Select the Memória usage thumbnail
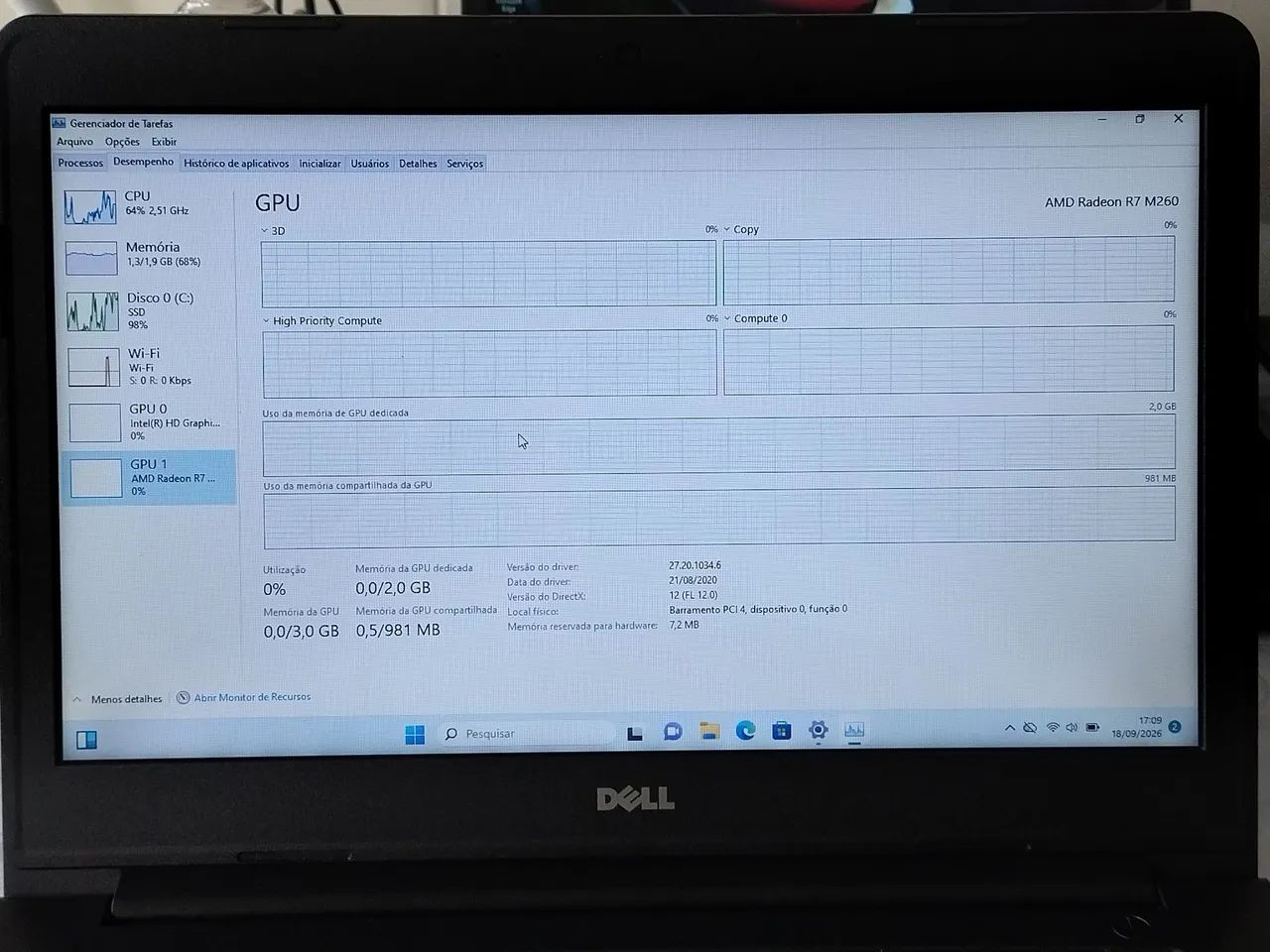This screenshot has width=1270, height=952. pyautogui.click(x=91, y=258)
